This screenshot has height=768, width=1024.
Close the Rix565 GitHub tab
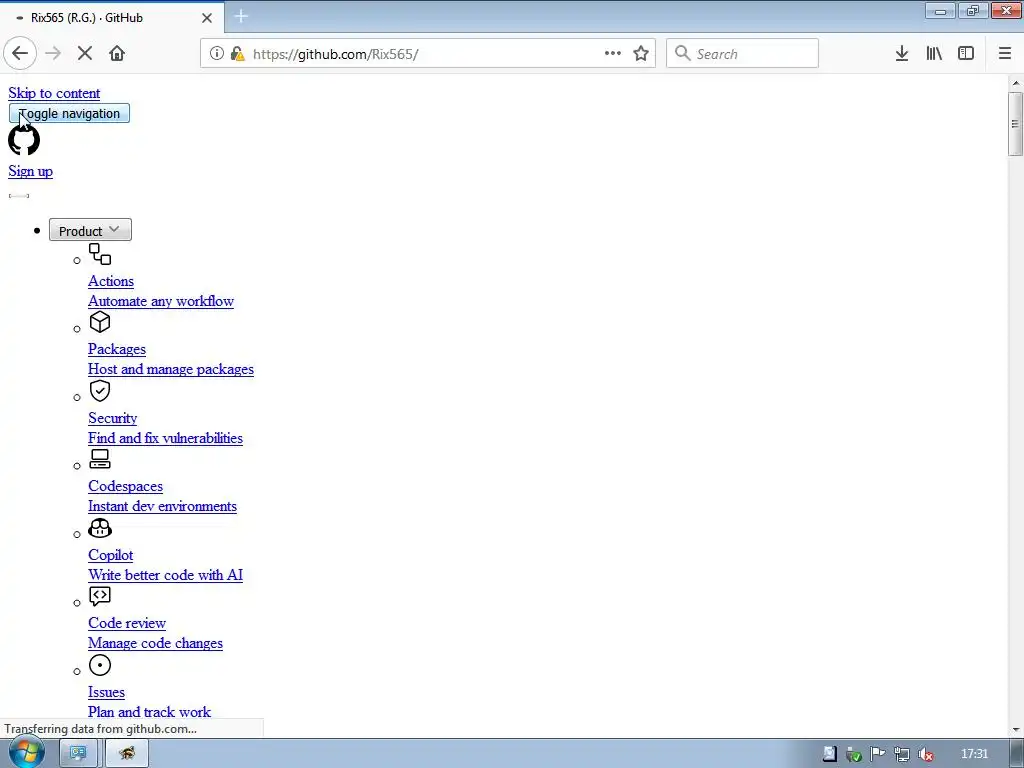207,18
